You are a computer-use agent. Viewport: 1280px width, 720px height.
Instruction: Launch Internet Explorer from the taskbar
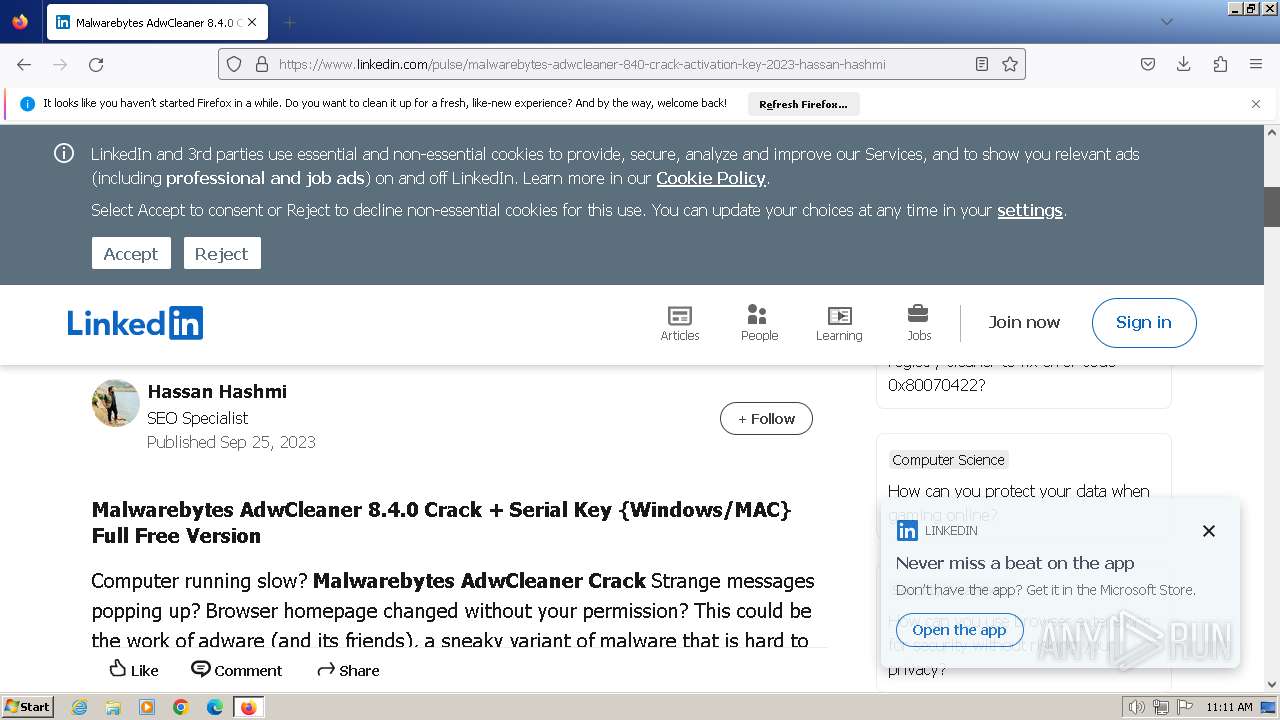79,707
